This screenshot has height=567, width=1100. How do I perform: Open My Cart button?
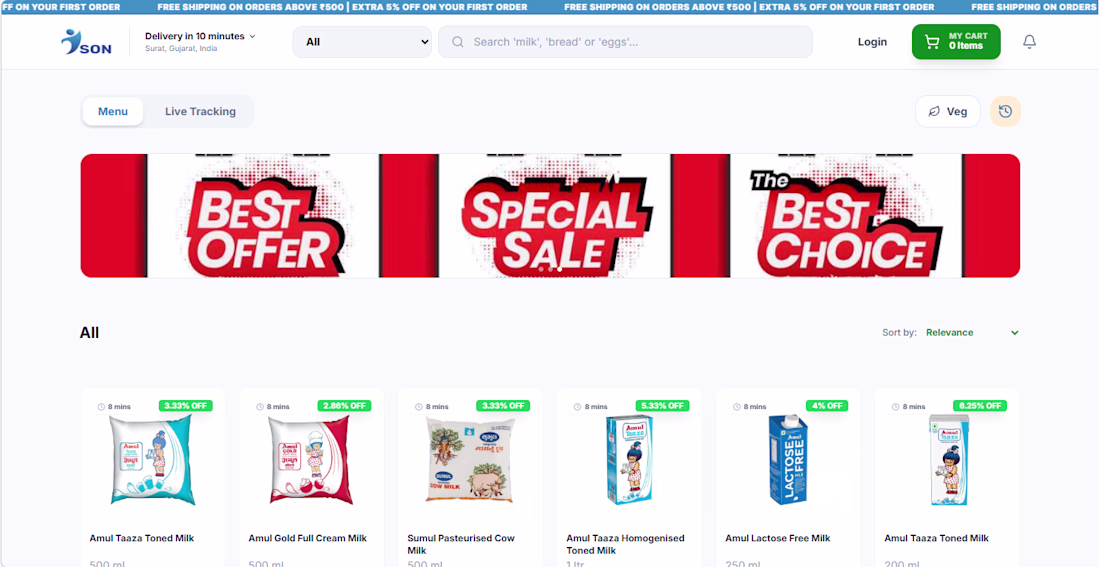pos(956,41)
